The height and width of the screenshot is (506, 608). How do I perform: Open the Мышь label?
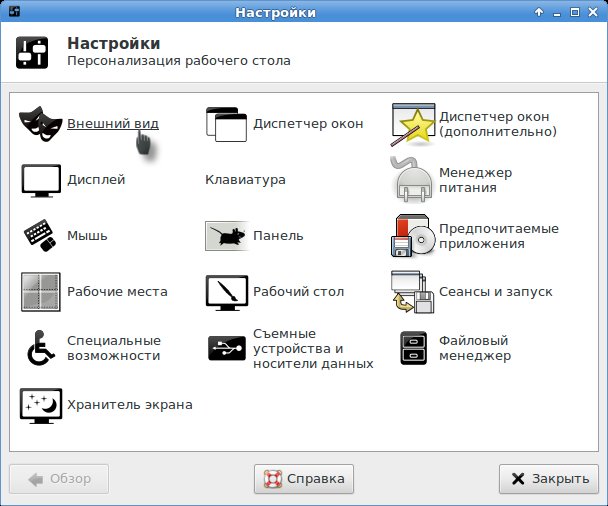87,235
